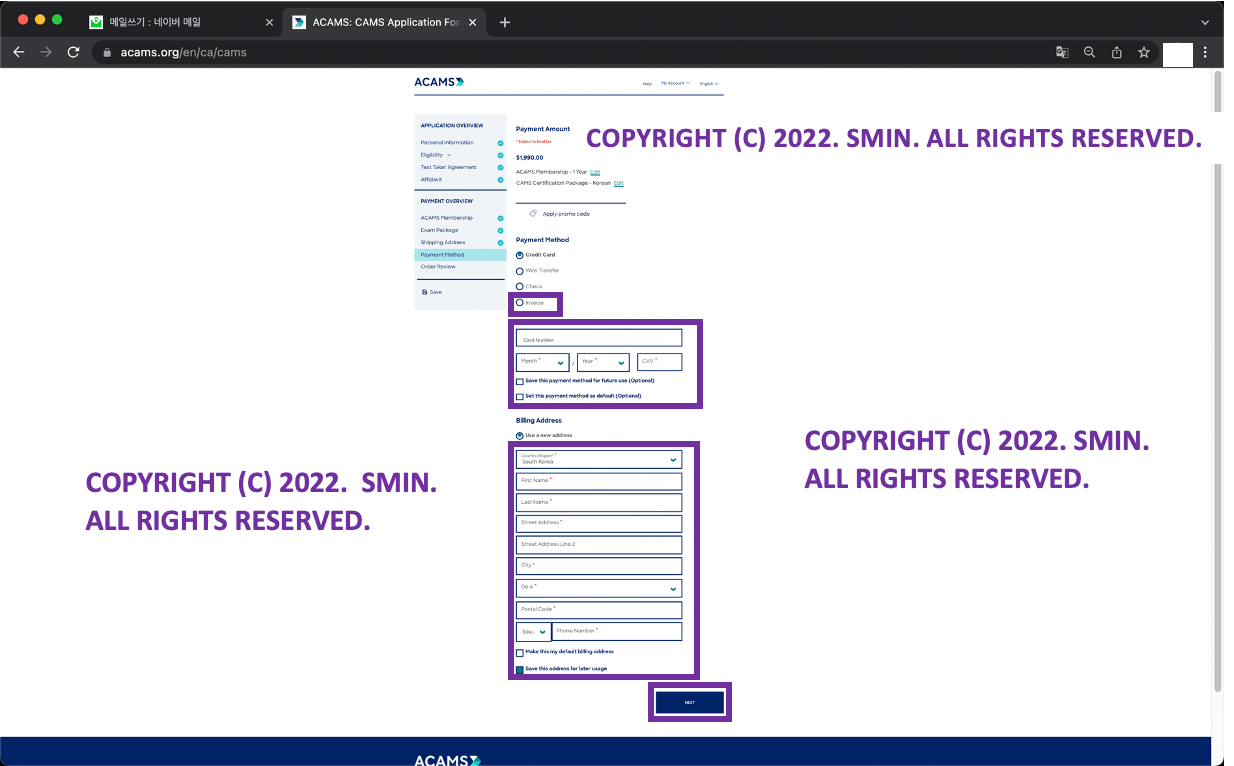The image size is (1234, 766).
Task: Expand the My Account menu
Action: point(675,83)
